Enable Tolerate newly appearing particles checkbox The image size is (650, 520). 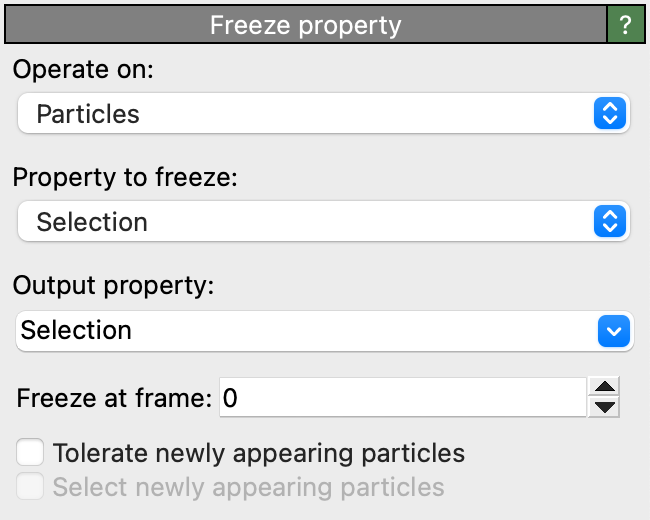[31, 453]
